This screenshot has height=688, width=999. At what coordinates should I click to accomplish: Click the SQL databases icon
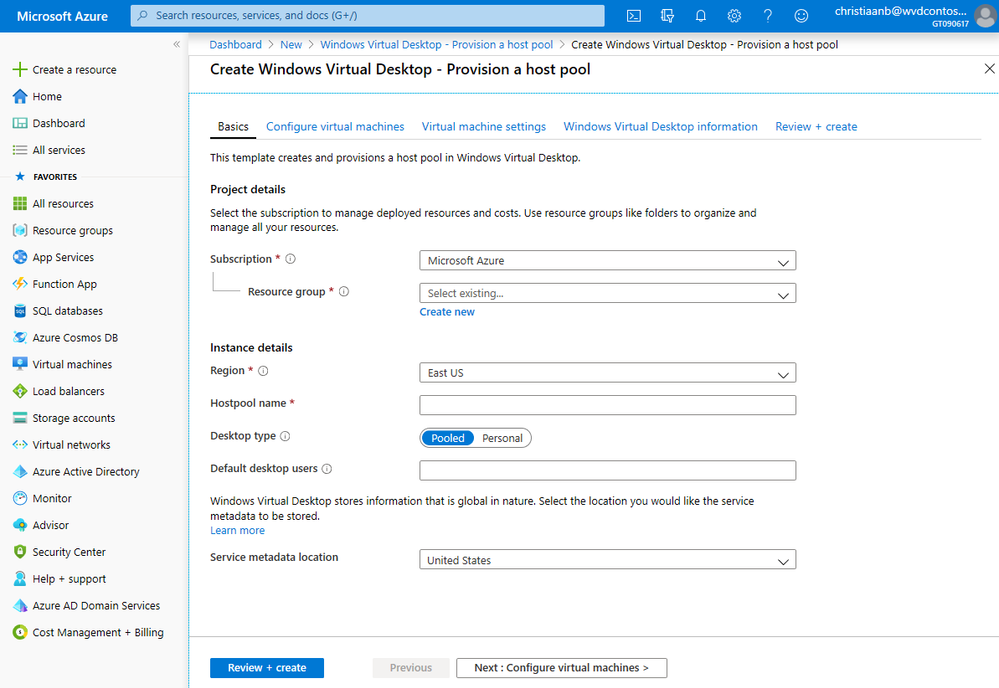tap(20, 311)
